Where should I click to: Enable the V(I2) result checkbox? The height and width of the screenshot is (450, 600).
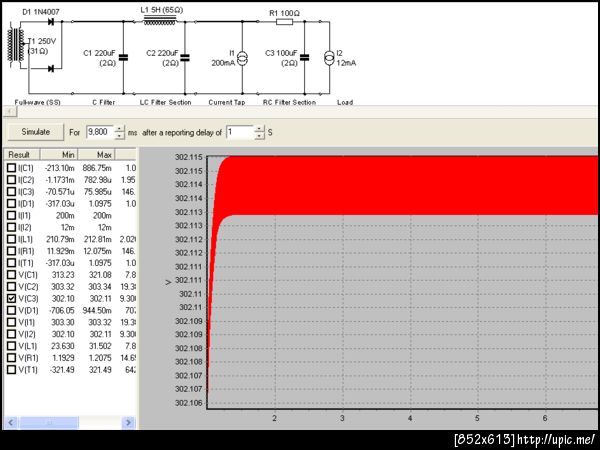[x=11, y=334]
